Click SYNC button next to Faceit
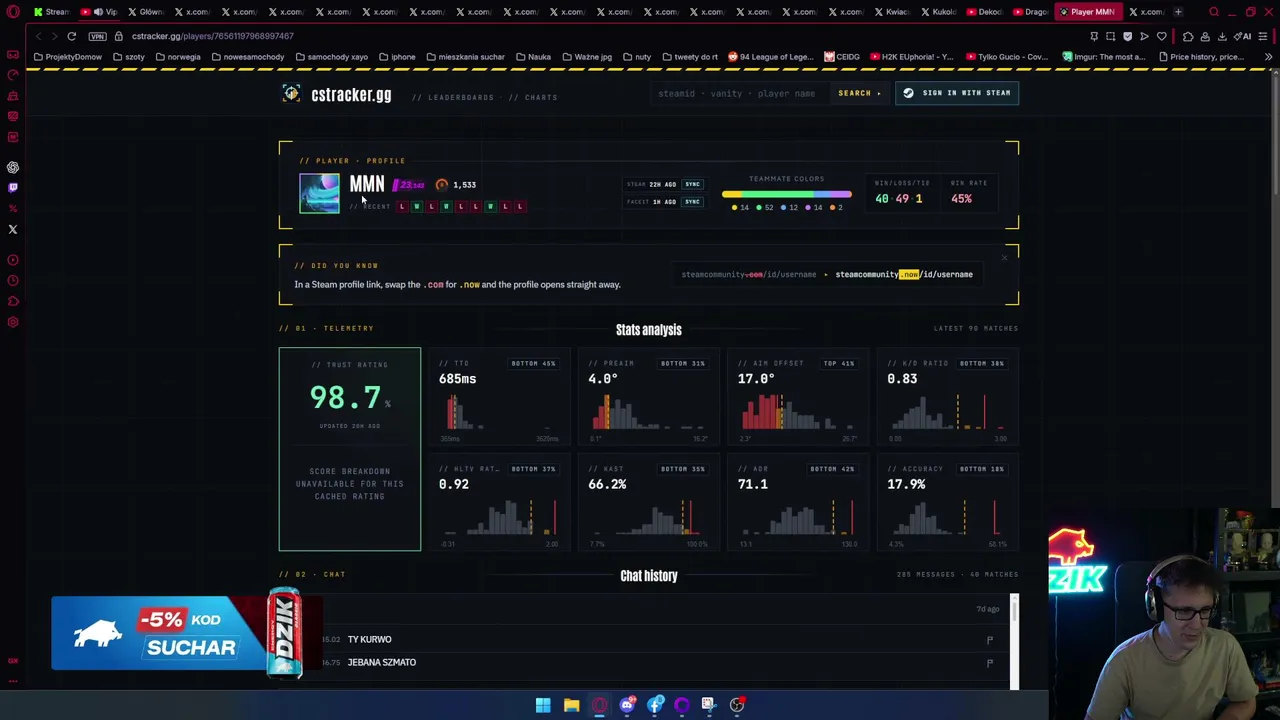The image size is (1280, 720). [x=692, y=202]
